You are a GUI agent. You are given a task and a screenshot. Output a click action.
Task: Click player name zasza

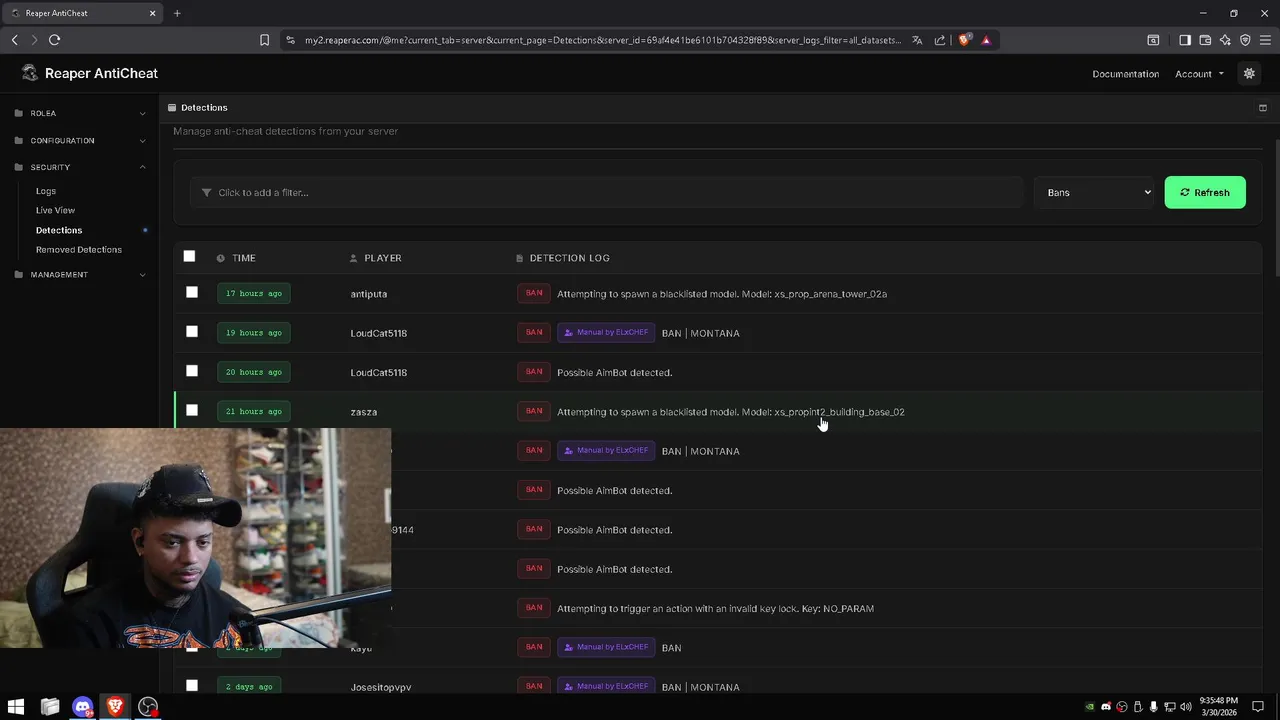[x=364, y=412]
